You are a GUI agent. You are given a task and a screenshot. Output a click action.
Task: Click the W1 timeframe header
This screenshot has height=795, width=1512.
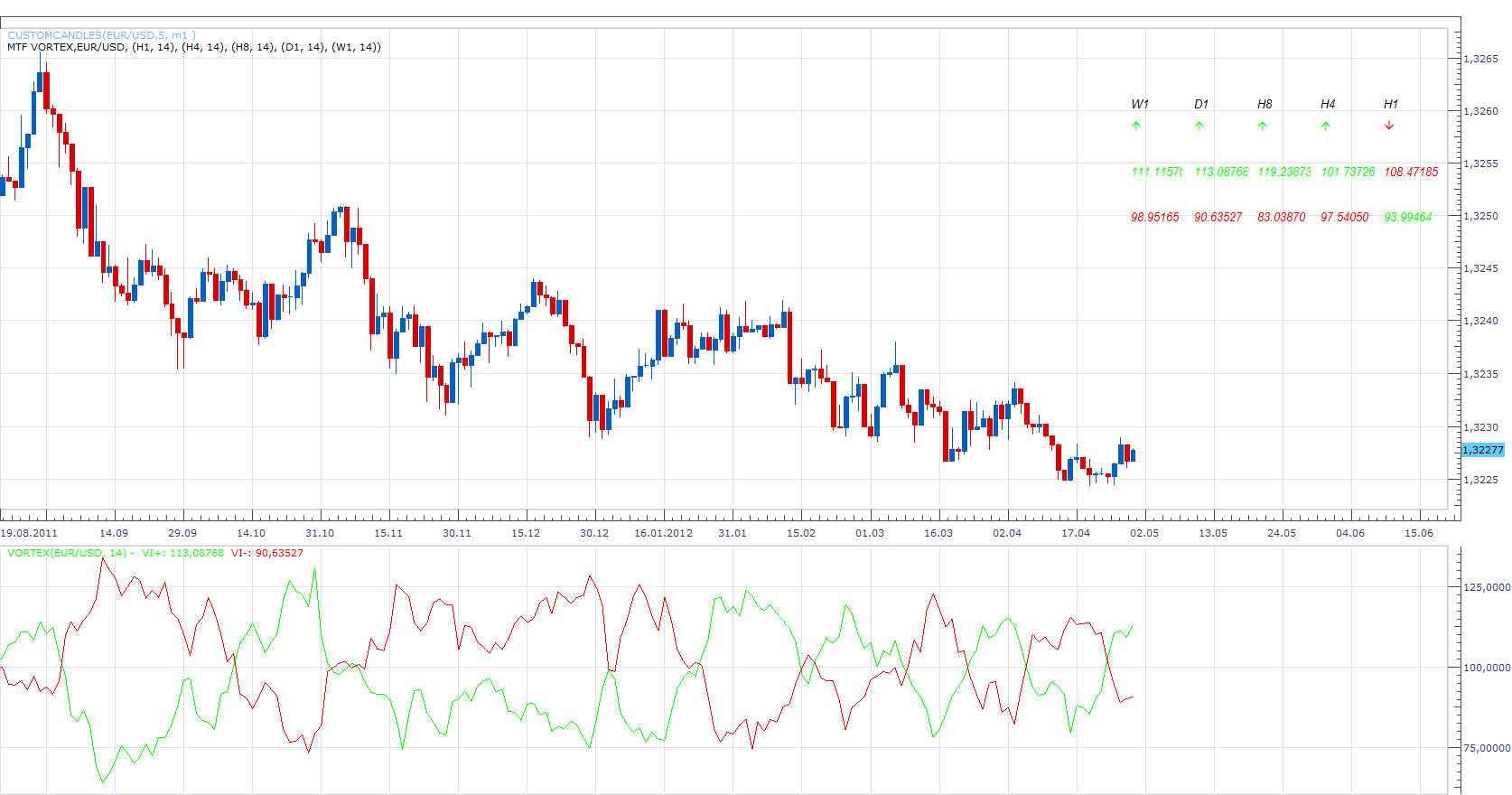point(1140,104)
